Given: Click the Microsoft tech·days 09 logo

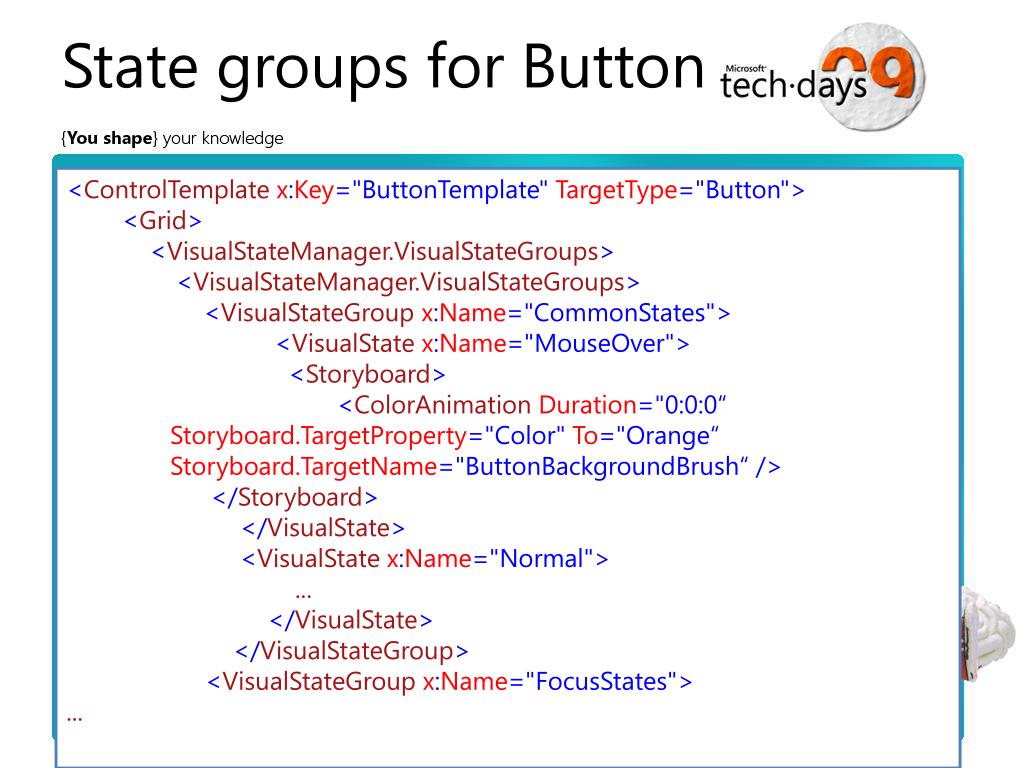Looking at the screenshot, I should click(823, 76).
